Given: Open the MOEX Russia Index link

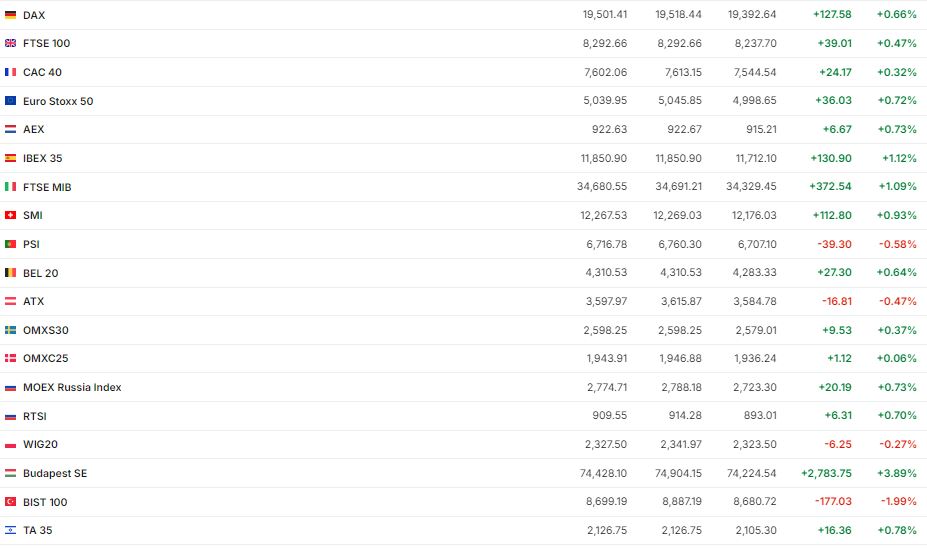Looking at the screenshot, I should 72,387.
